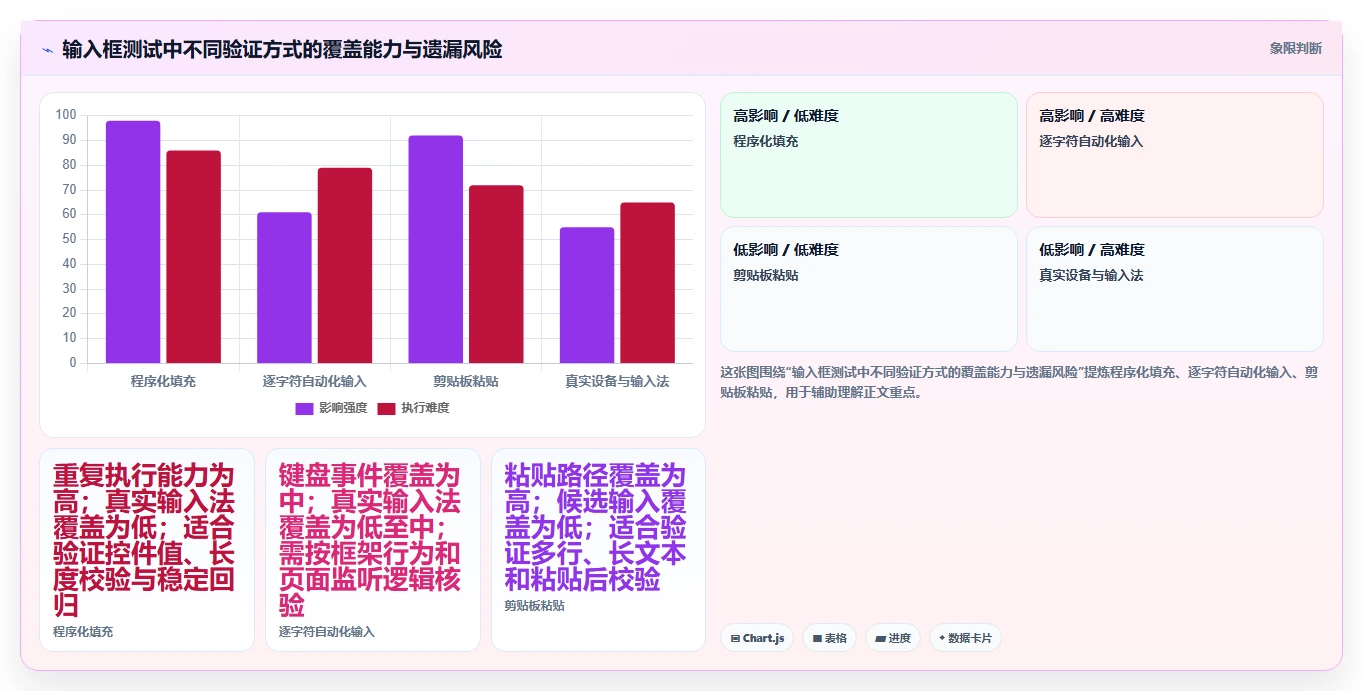Click the 剪贴板粘贴 x-axis label
1363x691 pixels.
466,381
